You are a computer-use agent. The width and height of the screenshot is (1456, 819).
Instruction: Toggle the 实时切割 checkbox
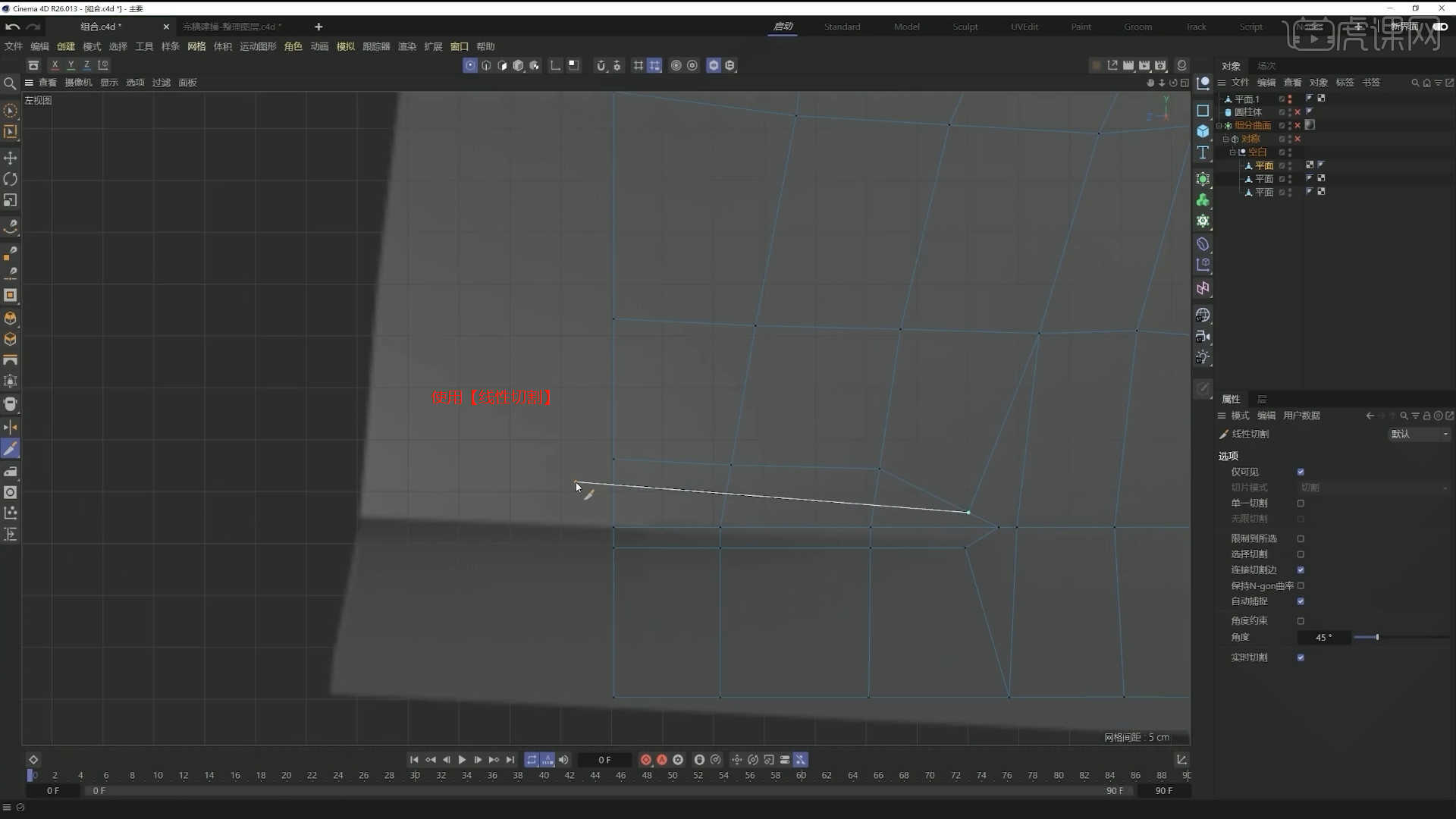tap(1301, 657)
